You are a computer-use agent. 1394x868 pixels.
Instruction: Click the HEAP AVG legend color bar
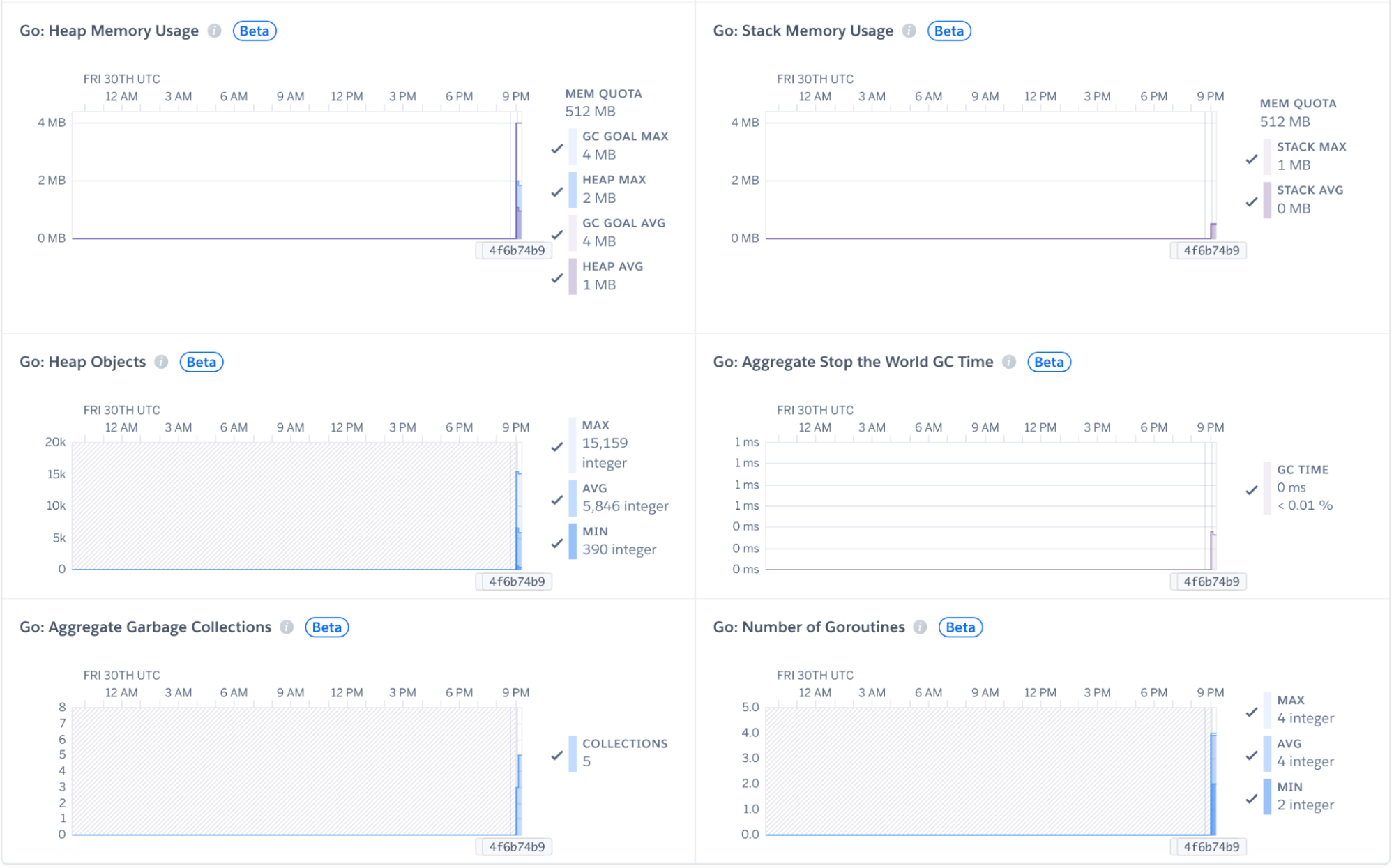pyautogui.click(x=572, y=275)
